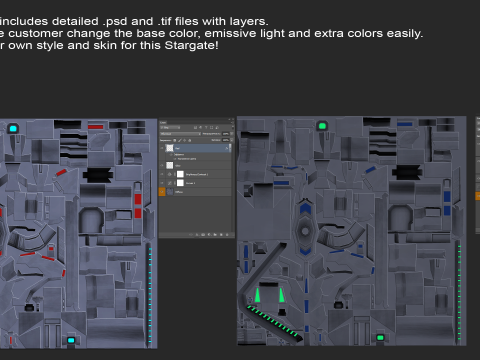
Task: Add a layer mask icon
Action: (x=203, y=235)
